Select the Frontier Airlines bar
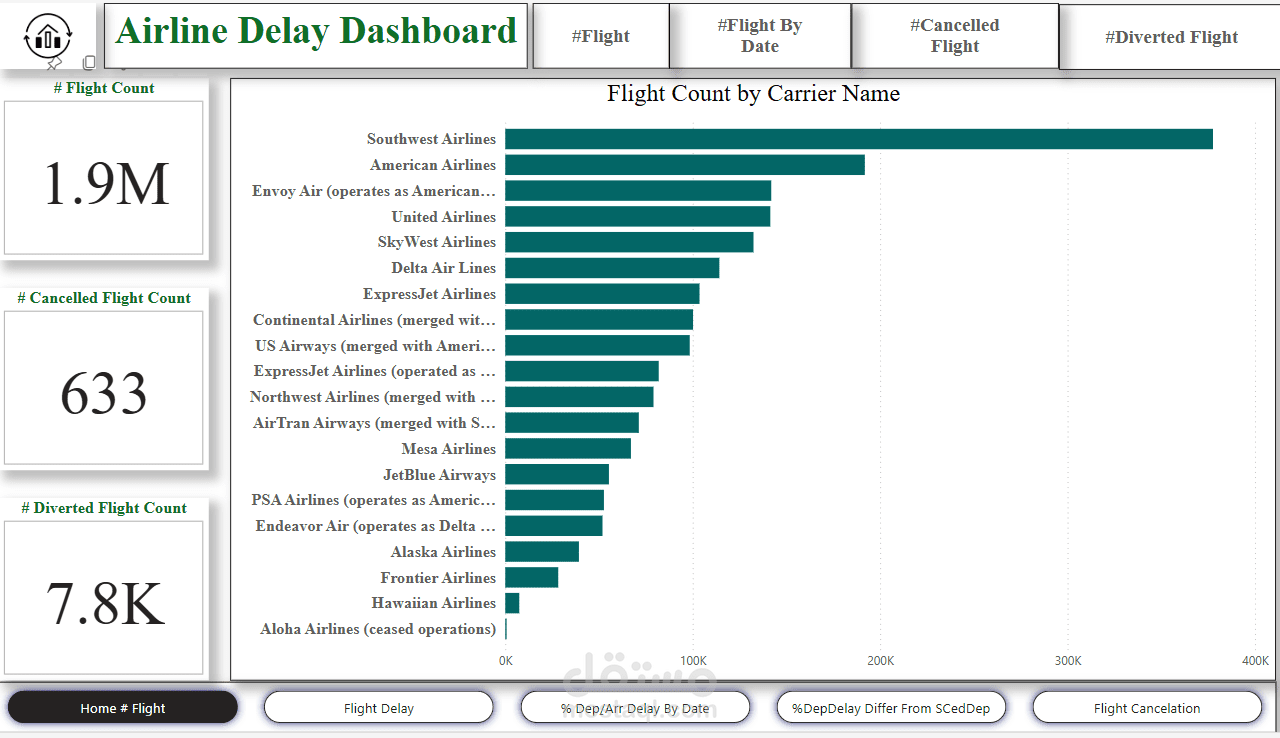 (531, 577)
